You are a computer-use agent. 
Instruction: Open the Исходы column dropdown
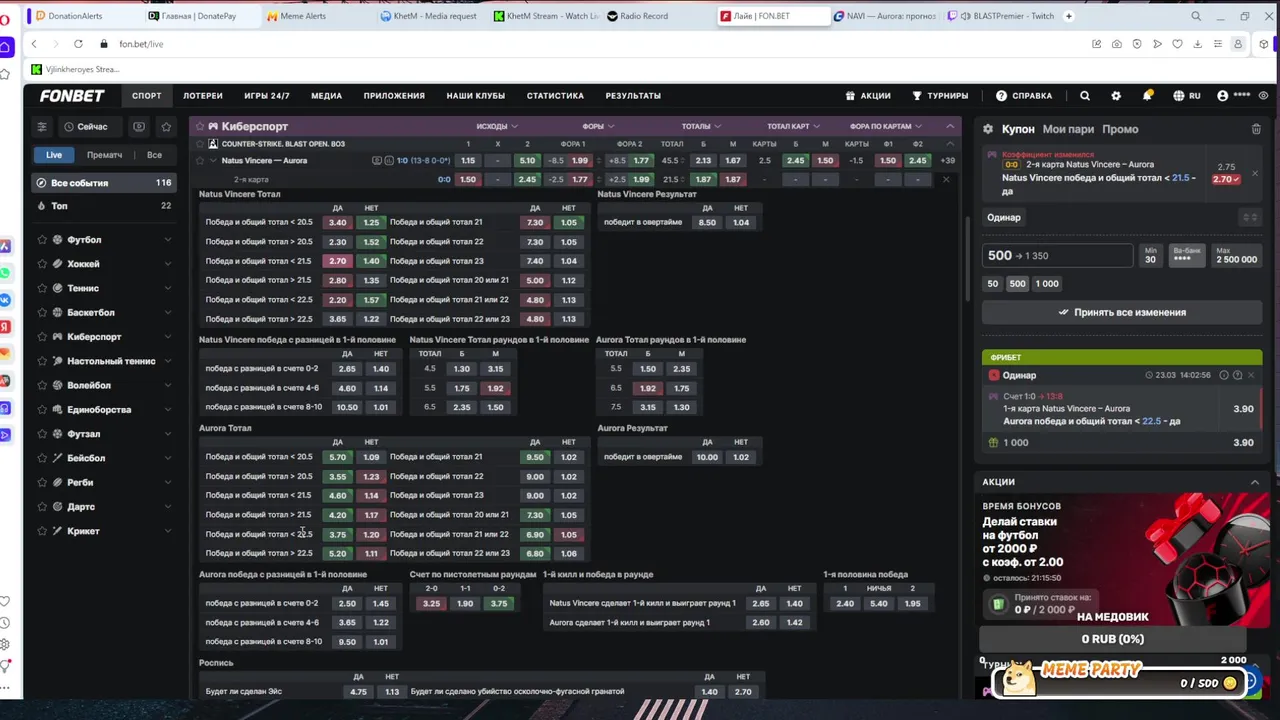(497, 126)
